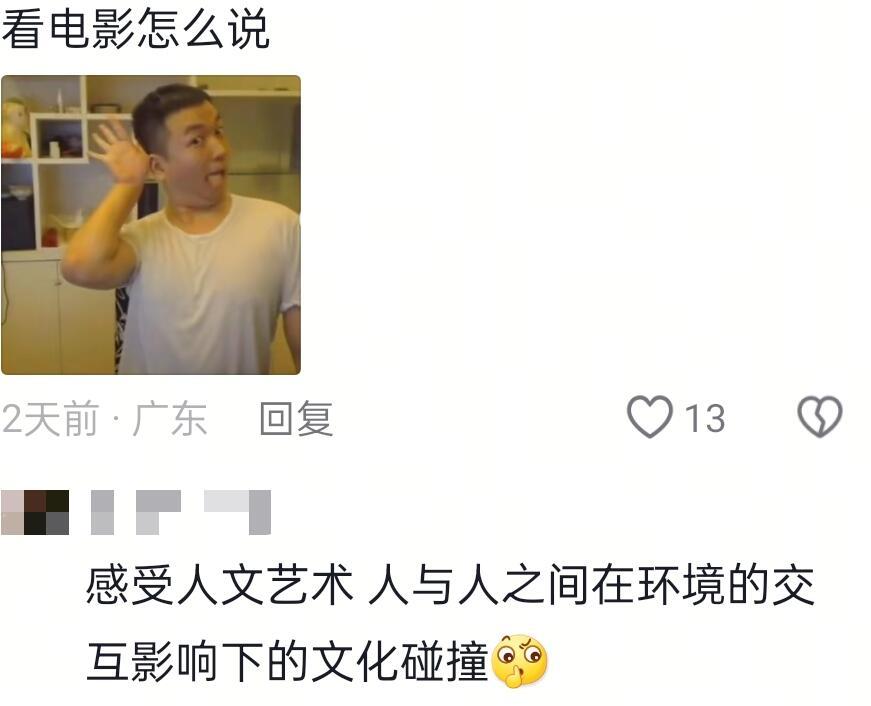Click the like count 13
This screenshot has height=706, width=871.
(x=705, y=418)
